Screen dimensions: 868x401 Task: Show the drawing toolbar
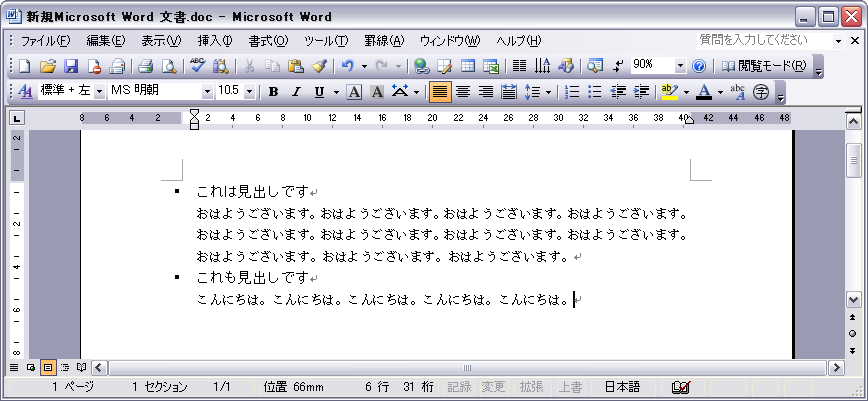[566, 66]
